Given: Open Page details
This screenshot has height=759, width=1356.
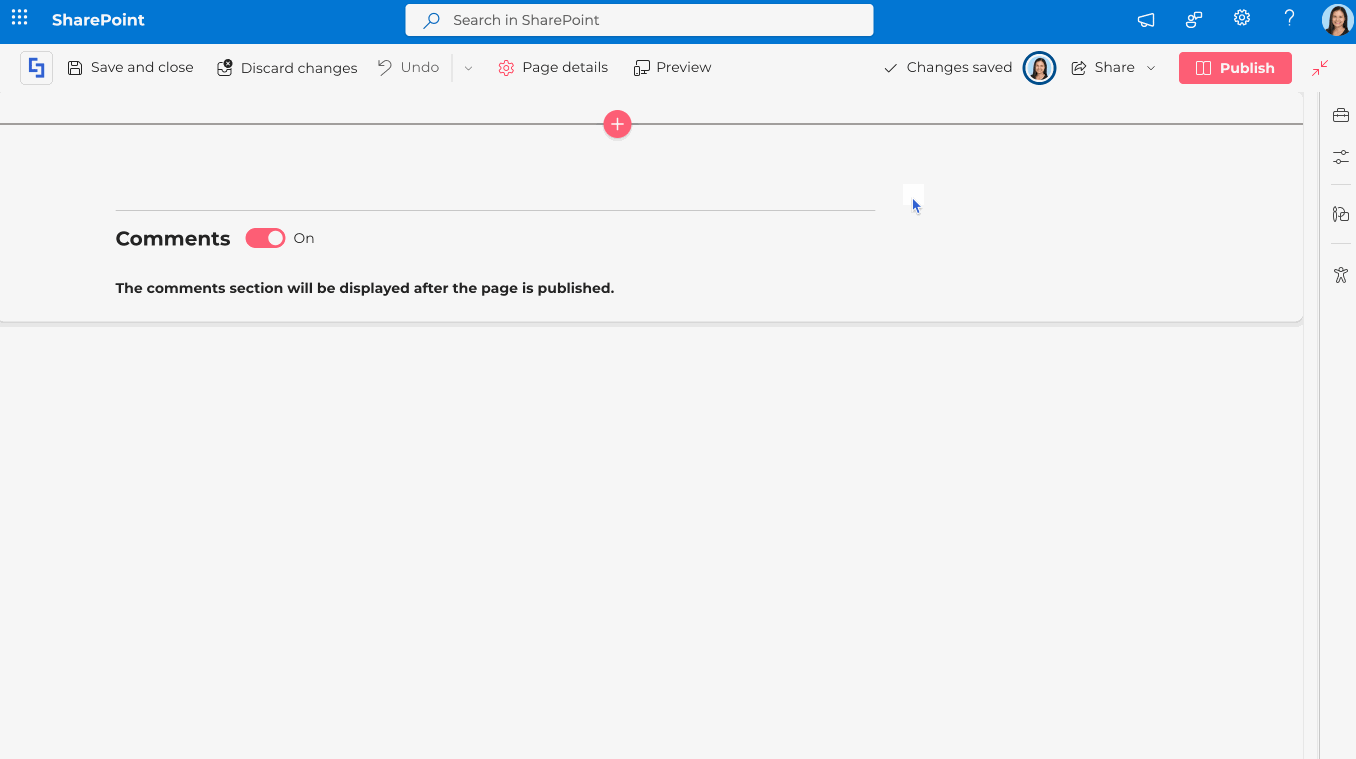Looking at the screenshot, I should [x=553, y=67].
